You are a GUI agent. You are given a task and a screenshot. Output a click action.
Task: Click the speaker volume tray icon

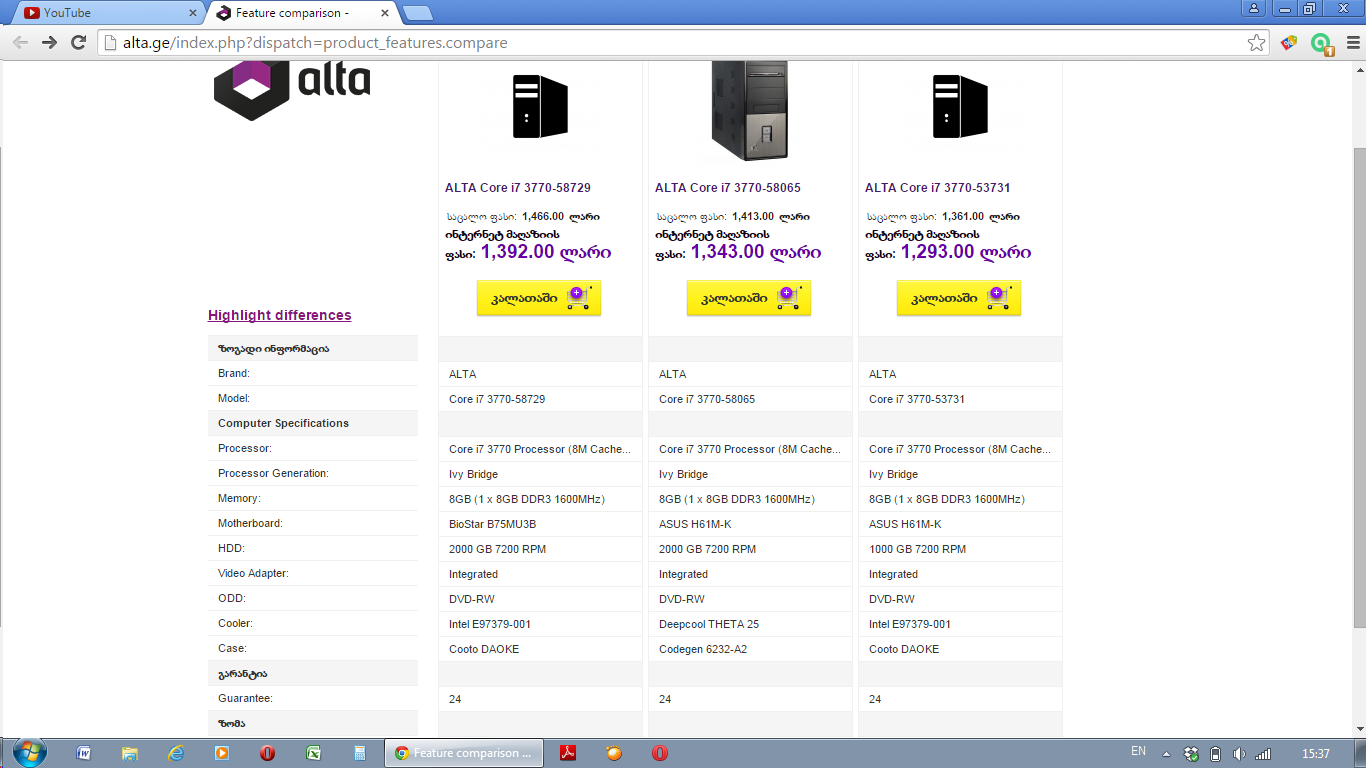pyautogui.click(x=1239, y=753)
